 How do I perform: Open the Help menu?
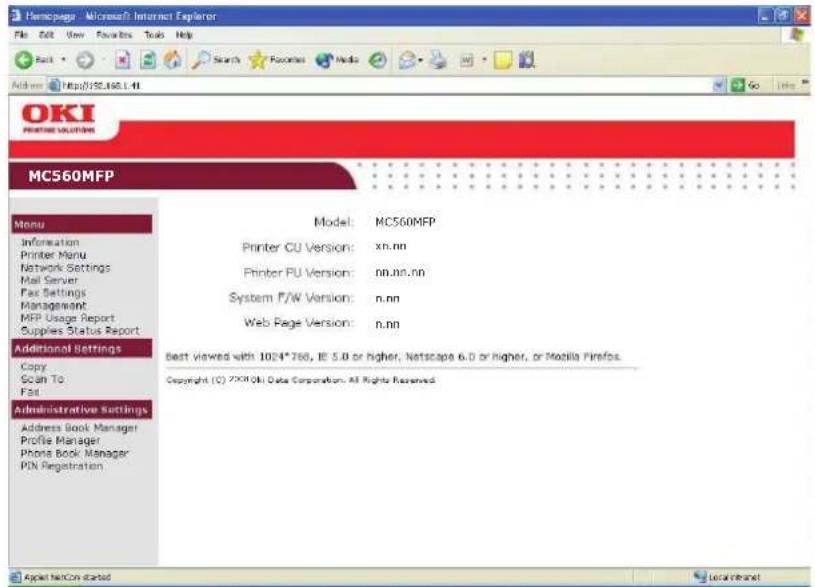pyautogui.click(x=184, y=35)
